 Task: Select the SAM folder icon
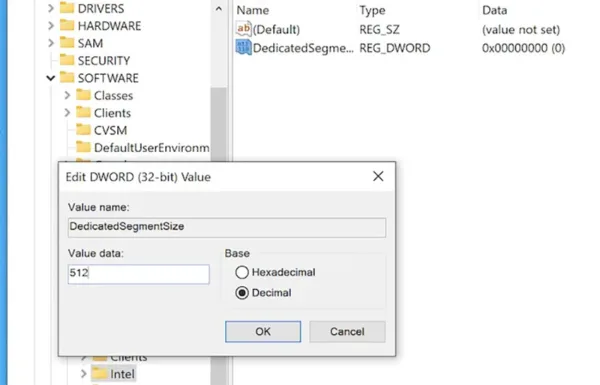coord(67,42)
